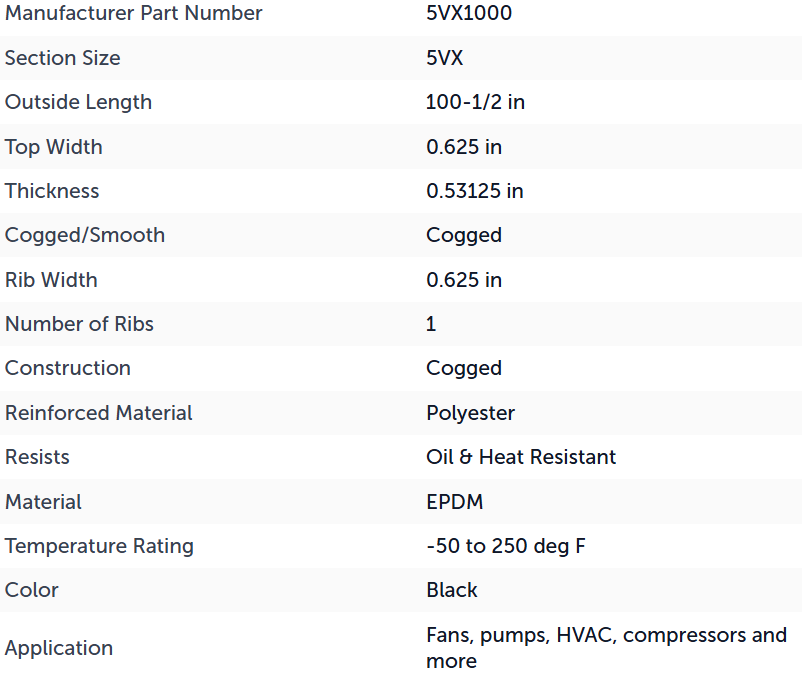This screenshot has height=677, width=802.
Task: Click the Section Size label
Action: click(x=62, y=58)
